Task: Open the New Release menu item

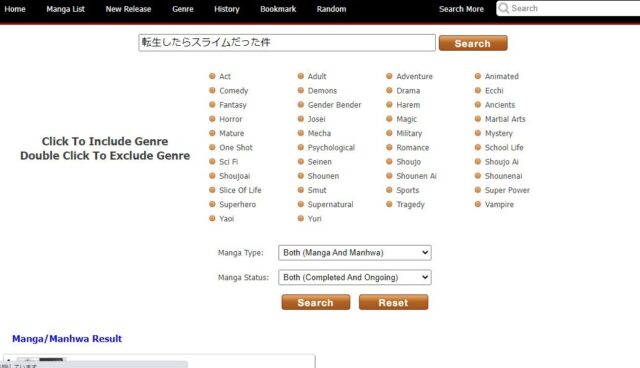Action: [128, 9]
